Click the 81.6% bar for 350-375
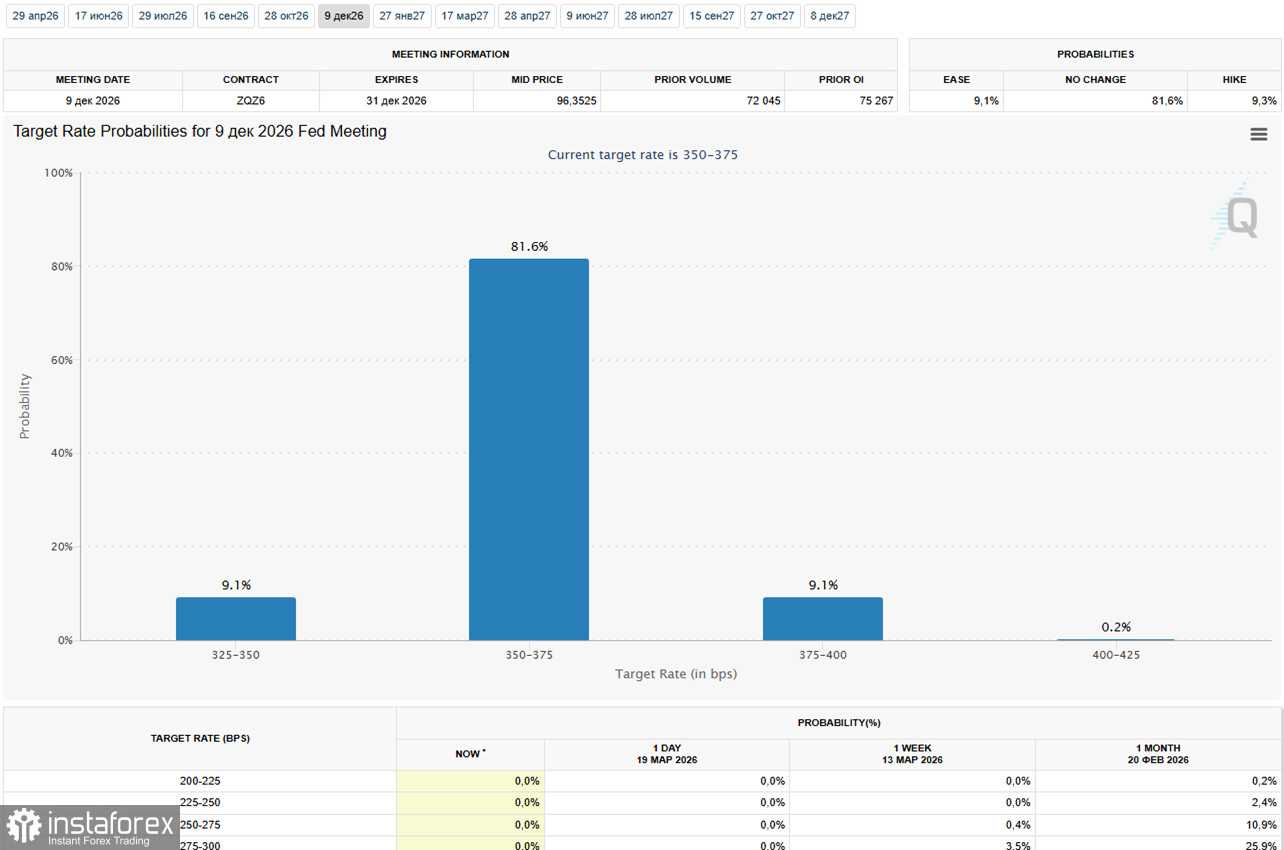The image size is (1284, 850). click(x=529, y=449)
